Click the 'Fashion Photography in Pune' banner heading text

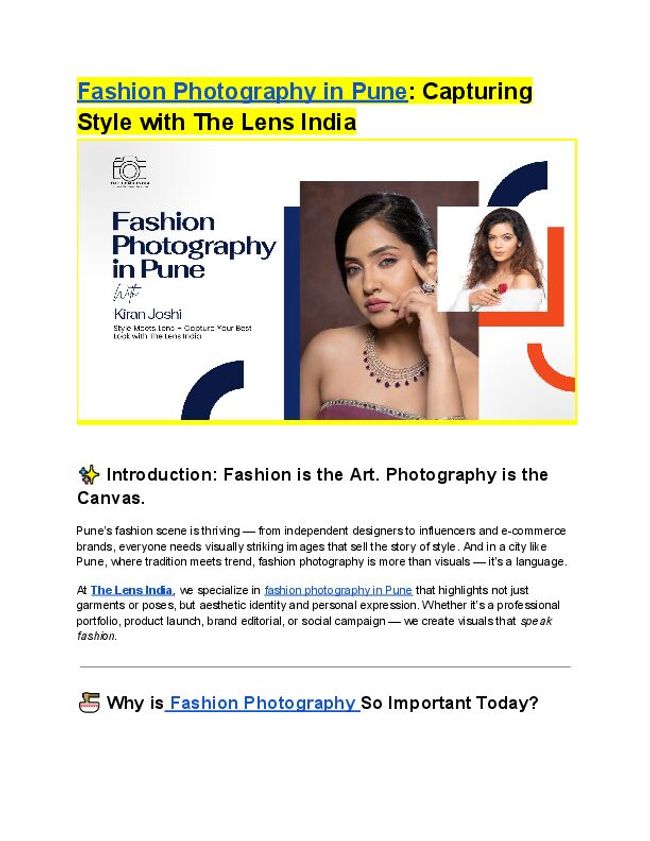[194, 245]
